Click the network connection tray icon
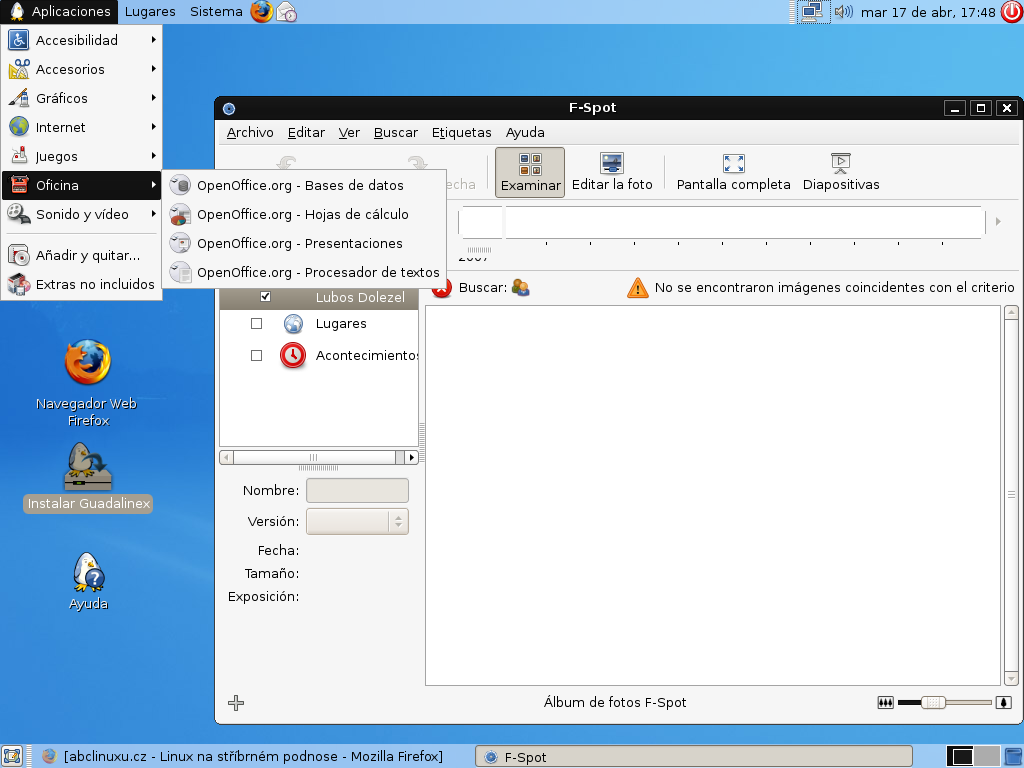Screen dimensions: 1024x768 click(812, 12)
